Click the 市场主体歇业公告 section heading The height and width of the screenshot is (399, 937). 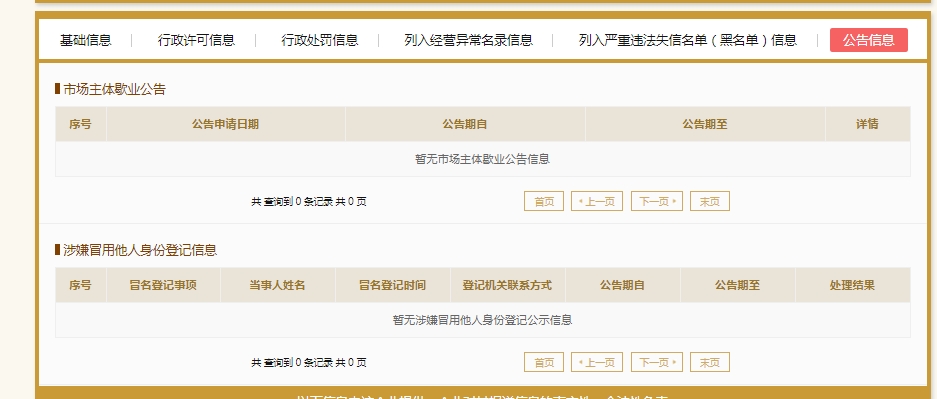tap(114, 90)
